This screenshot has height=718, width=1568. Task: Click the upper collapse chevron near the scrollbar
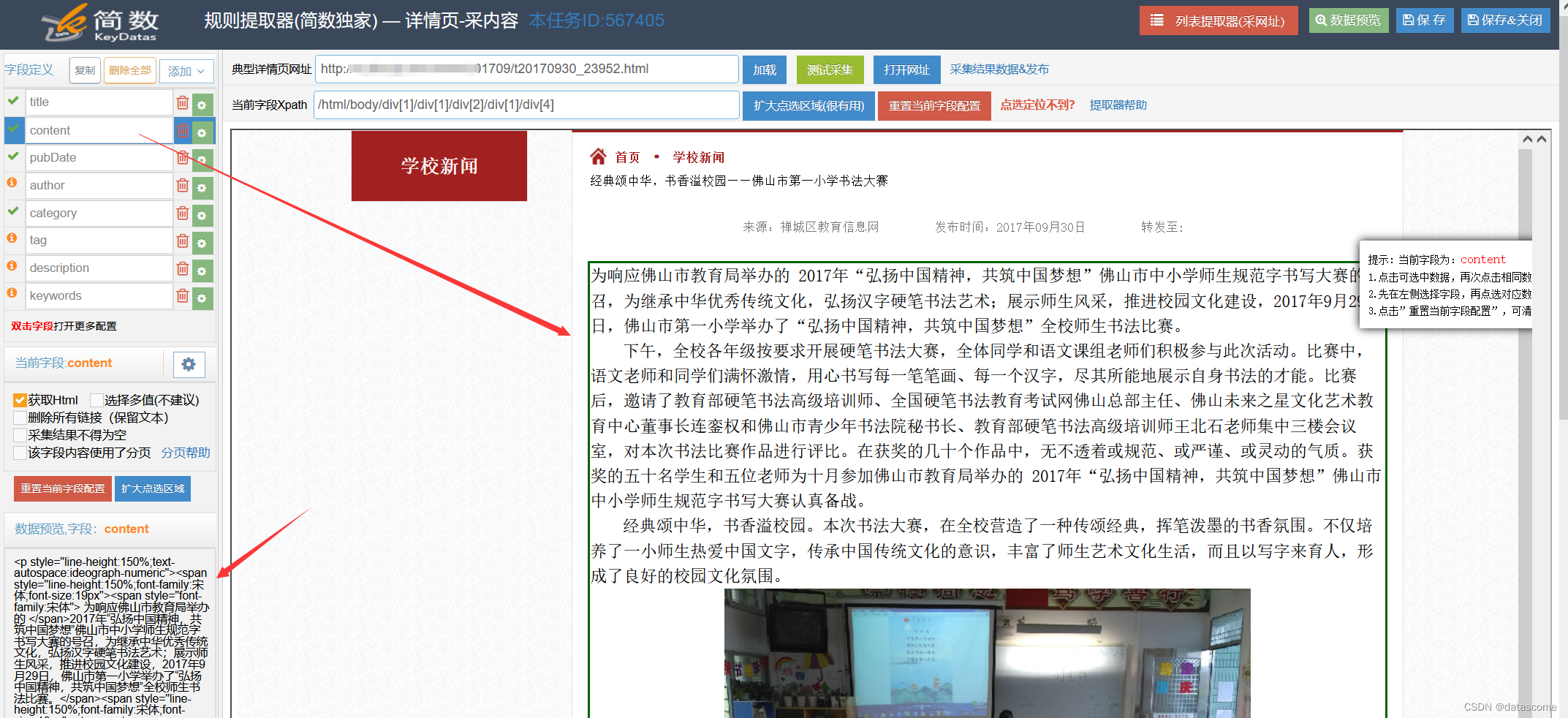point(1527,138)
